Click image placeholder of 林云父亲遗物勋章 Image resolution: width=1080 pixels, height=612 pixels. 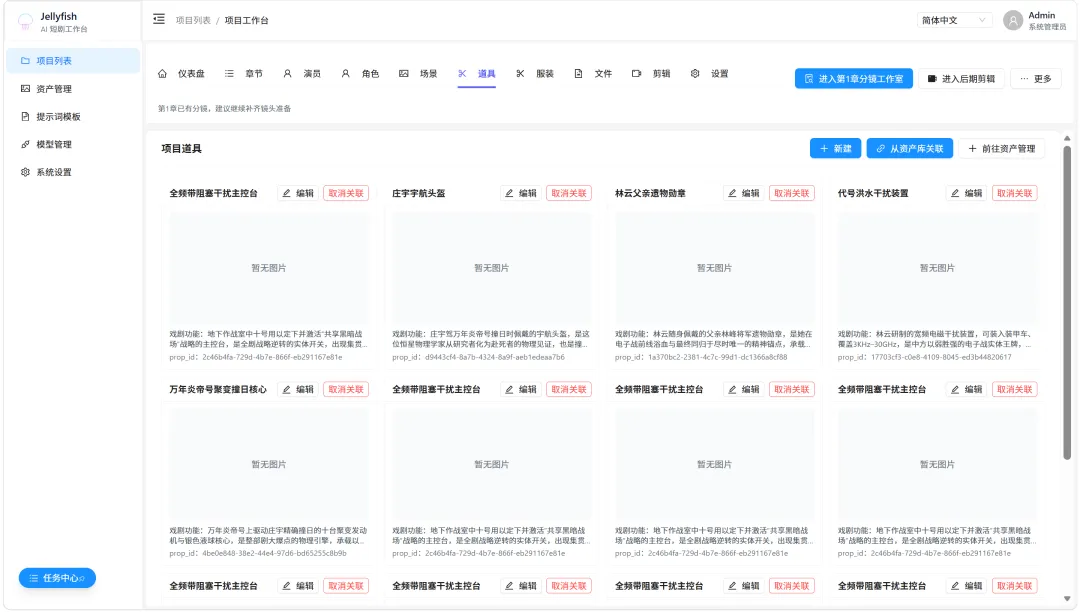click(714, 268)
